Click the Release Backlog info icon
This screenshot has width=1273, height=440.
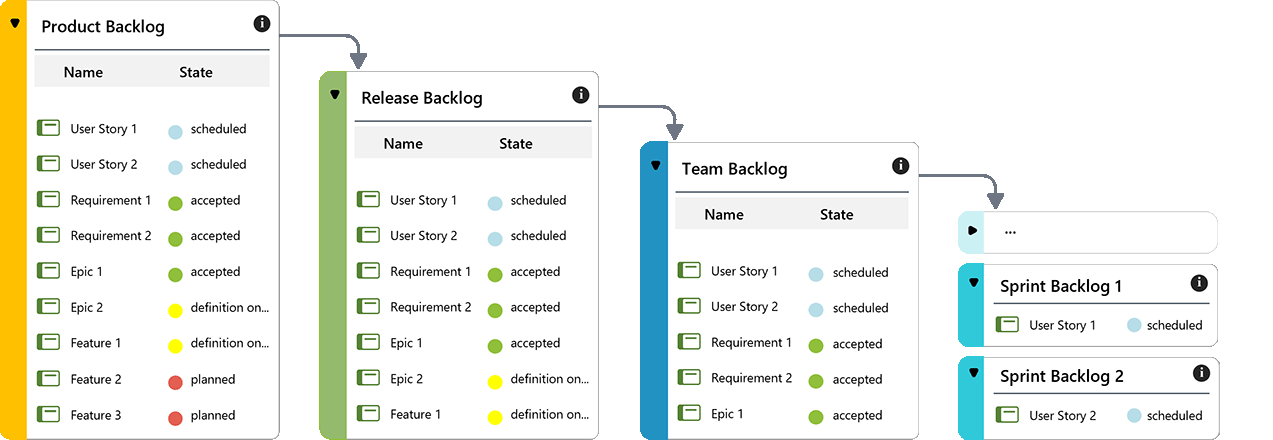[580, 95]
